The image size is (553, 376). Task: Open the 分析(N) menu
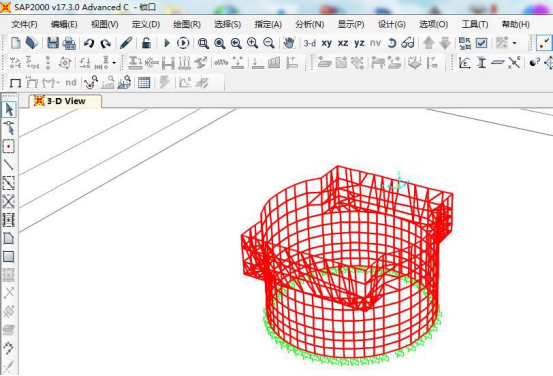coord(310,24)
